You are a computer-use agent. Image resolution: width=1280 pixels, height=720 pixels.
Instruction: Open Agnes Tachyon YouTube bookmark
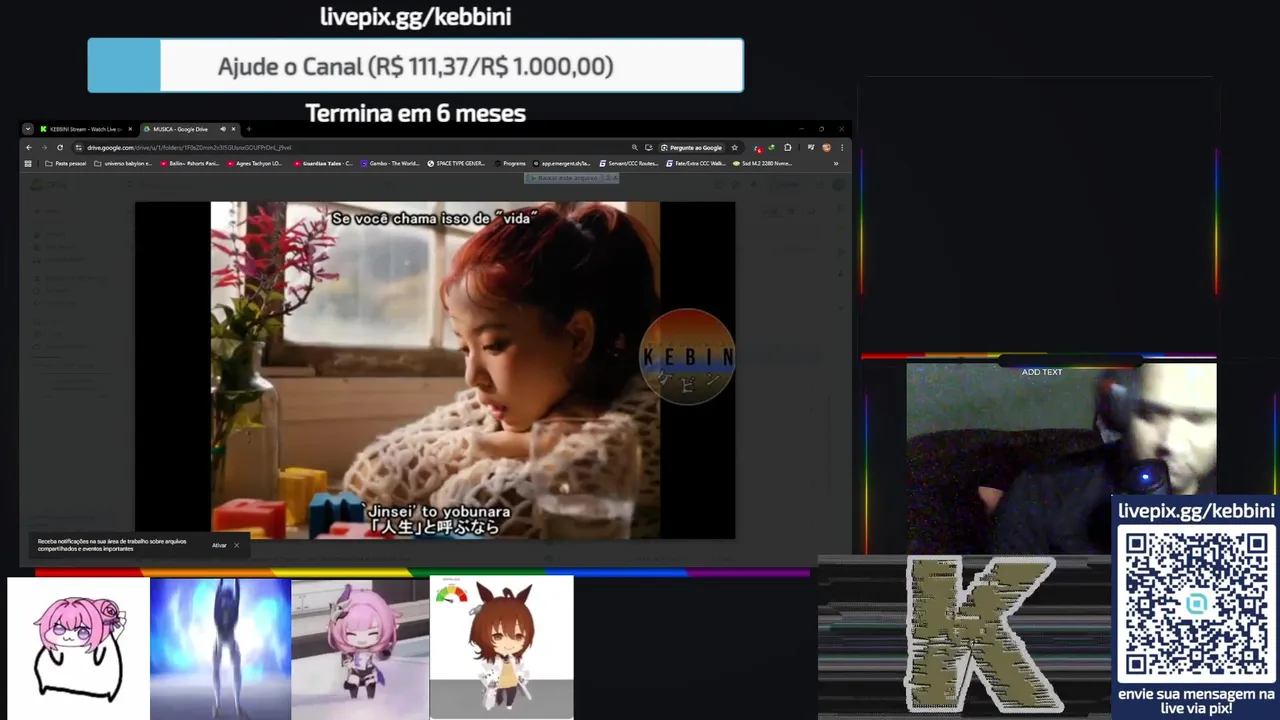(x=256, y=163)
